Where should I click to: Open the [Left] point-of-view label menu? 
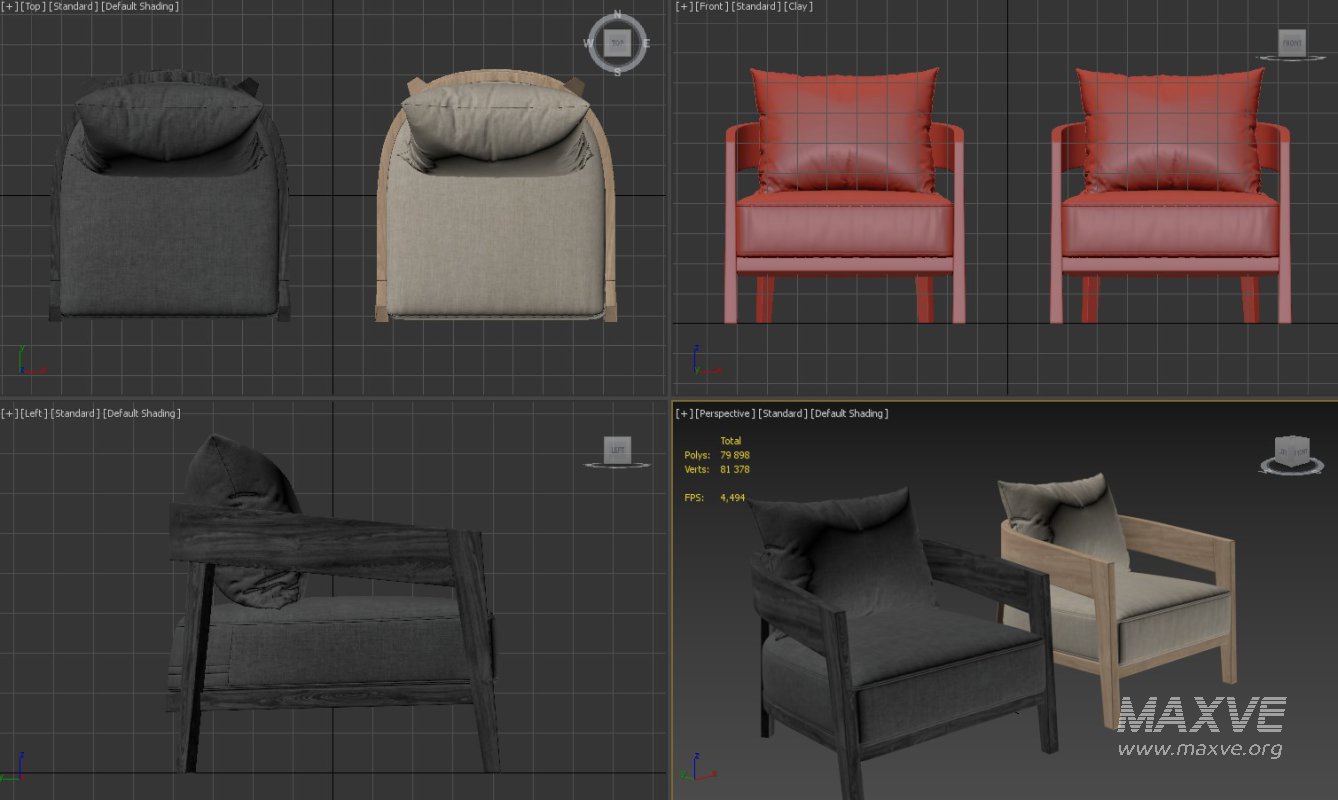(33, 414)
